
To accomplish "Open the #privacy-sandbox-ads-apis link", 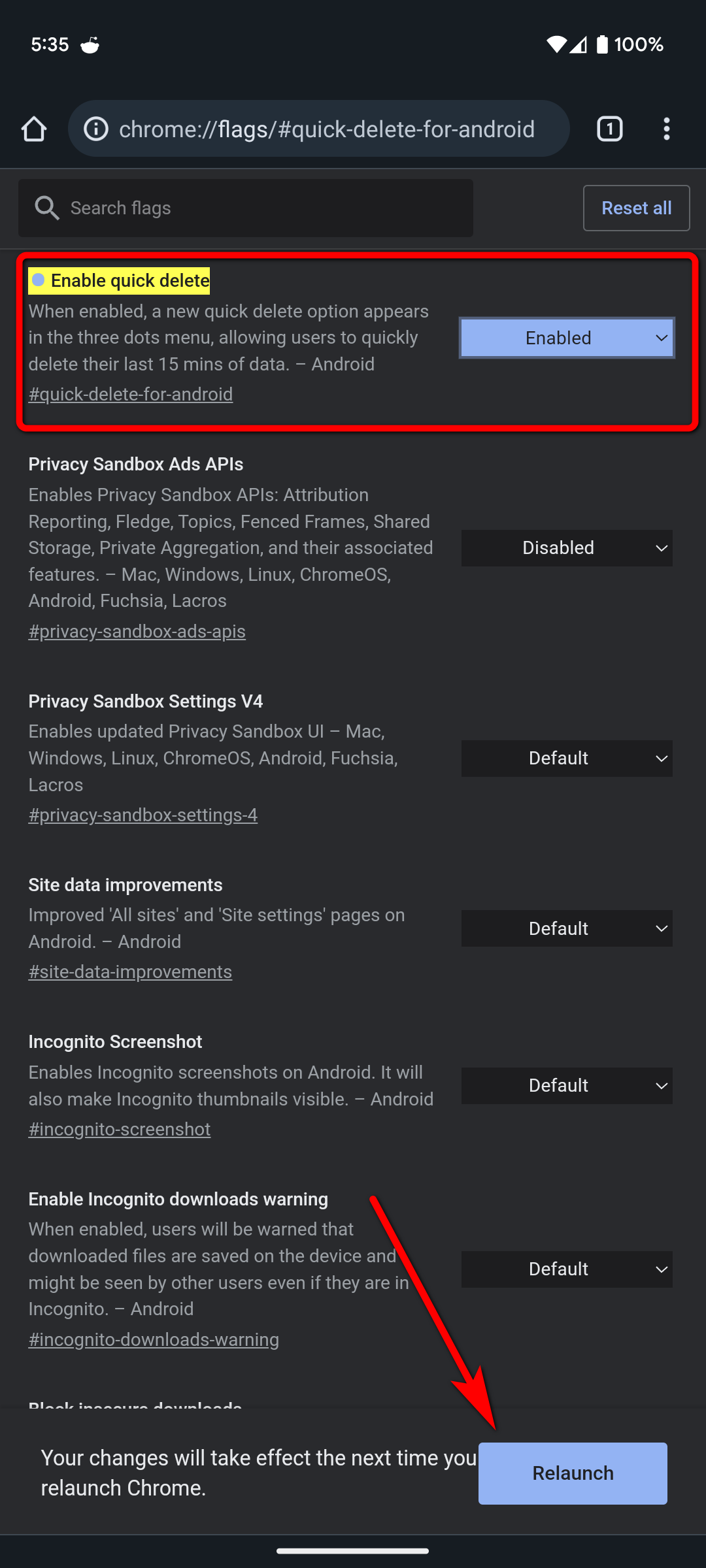I will (x=137, y=631).
